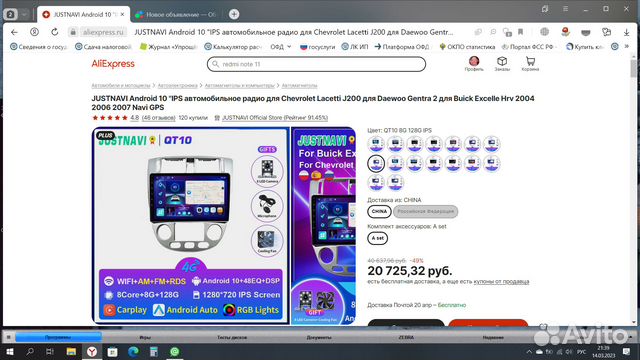
Task: Open the Автомагнитолы breadcrumb
Action: tap(299, 85)
